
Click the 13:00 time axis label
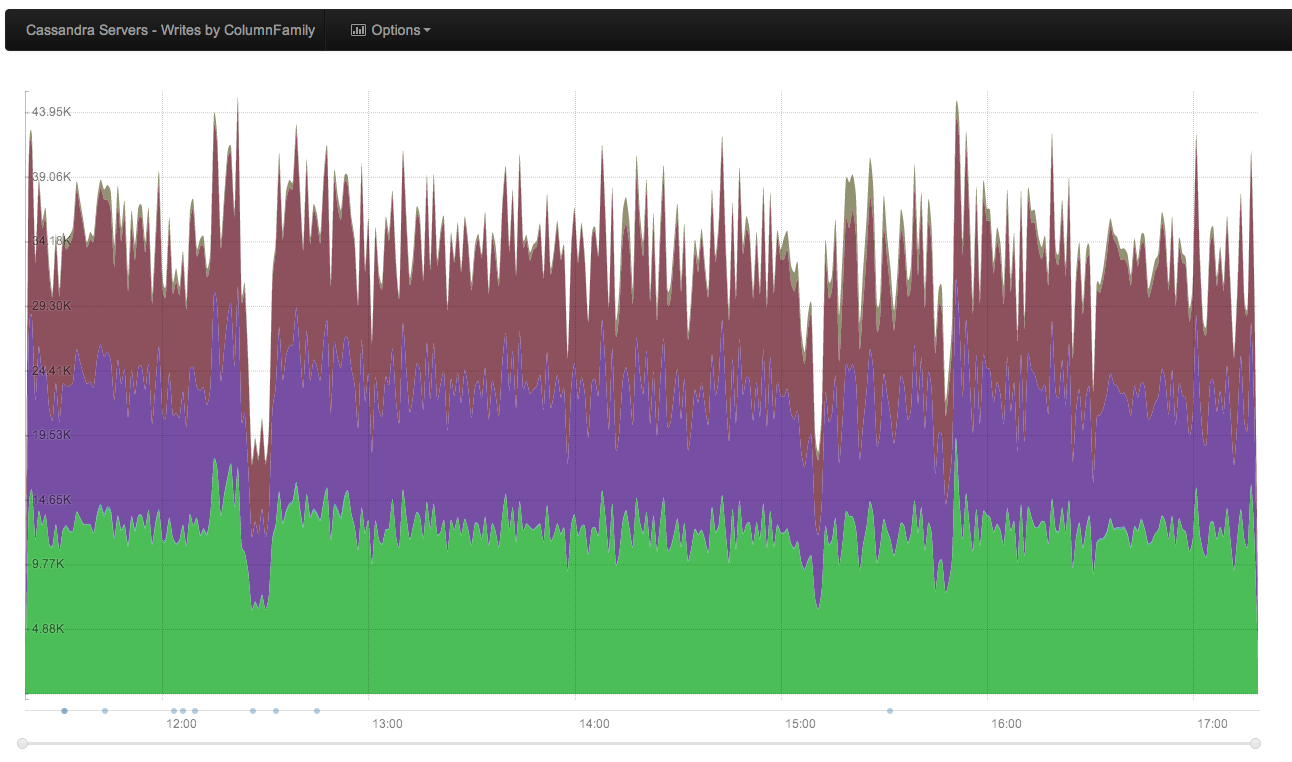387,723
